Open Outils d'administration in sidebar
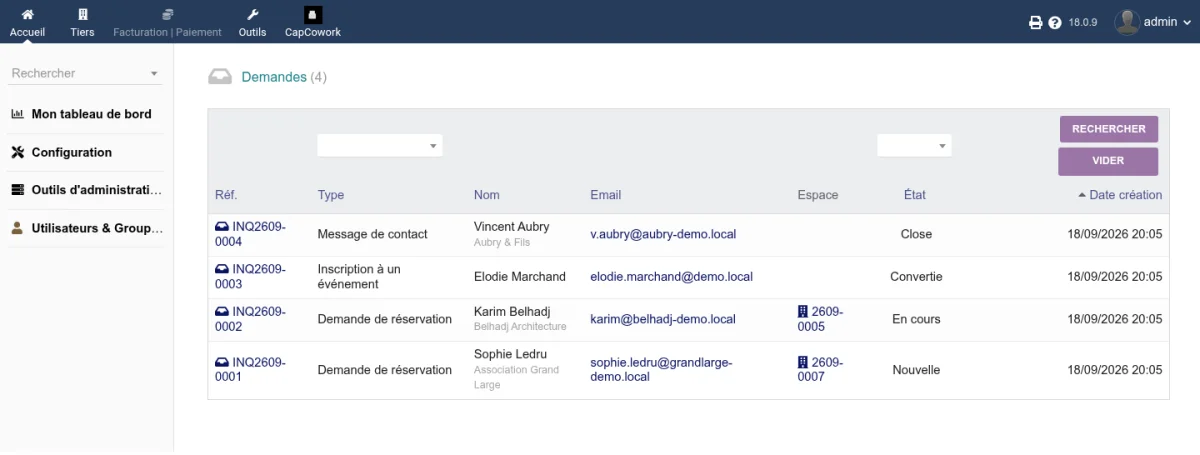 coord(96,190)
